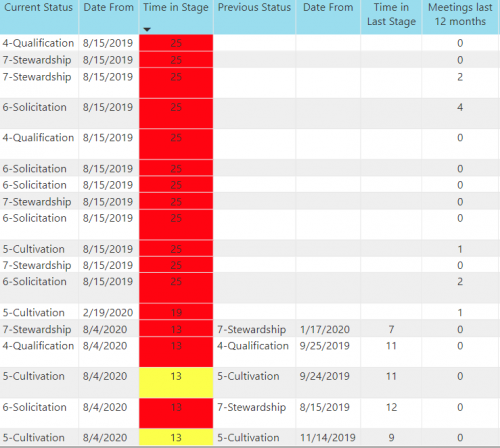500x448 pixels.
Task: Click the second Date From column header
Action: [x=328, y=7]
